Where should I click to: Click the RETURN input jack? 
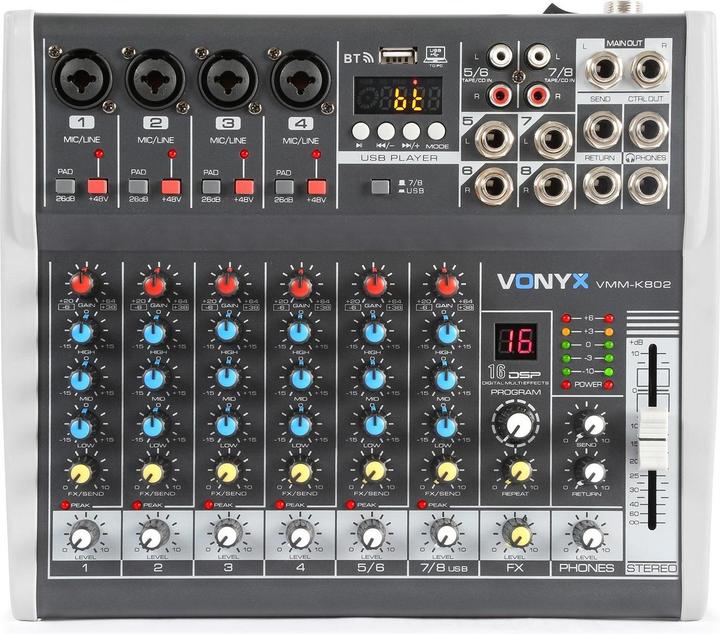coord(602,185)
